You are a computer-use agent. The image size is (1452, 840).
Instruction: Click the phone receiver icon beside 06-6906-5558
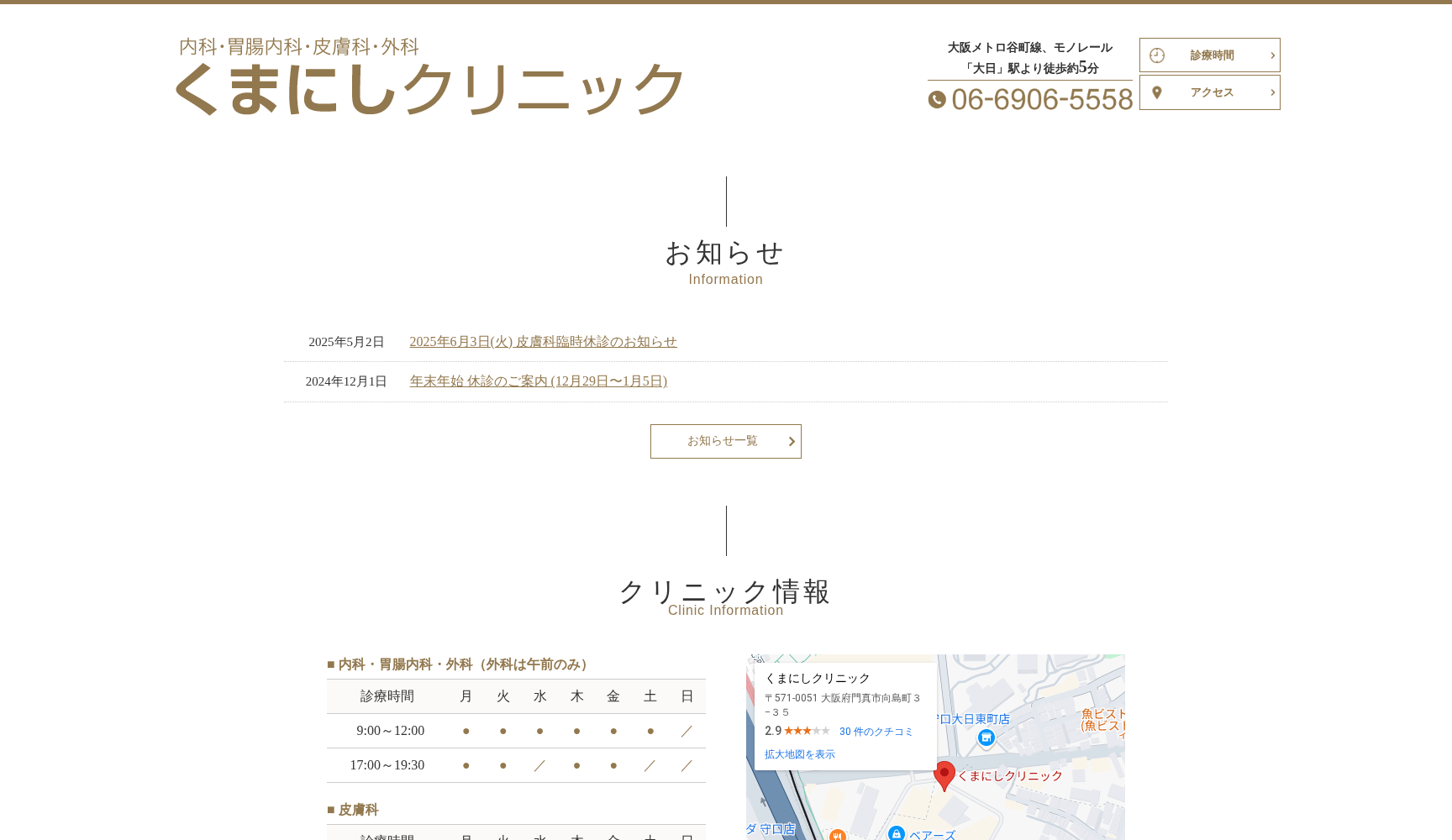(936, 100)
